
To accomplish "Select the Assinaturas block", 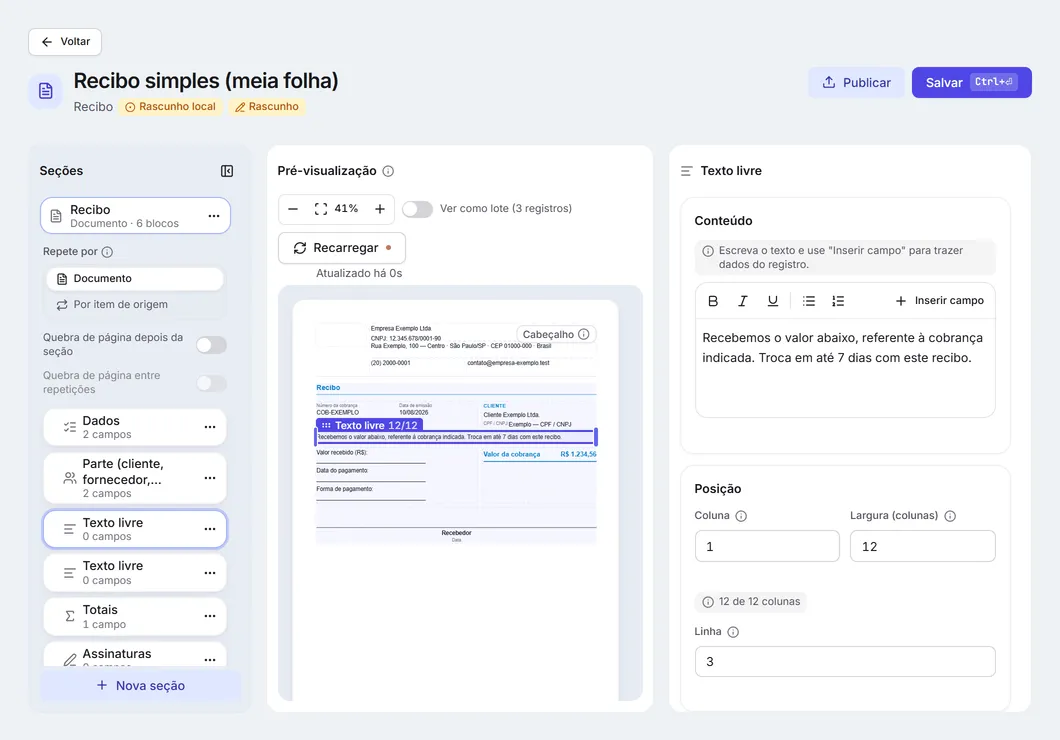I will 135,655.
